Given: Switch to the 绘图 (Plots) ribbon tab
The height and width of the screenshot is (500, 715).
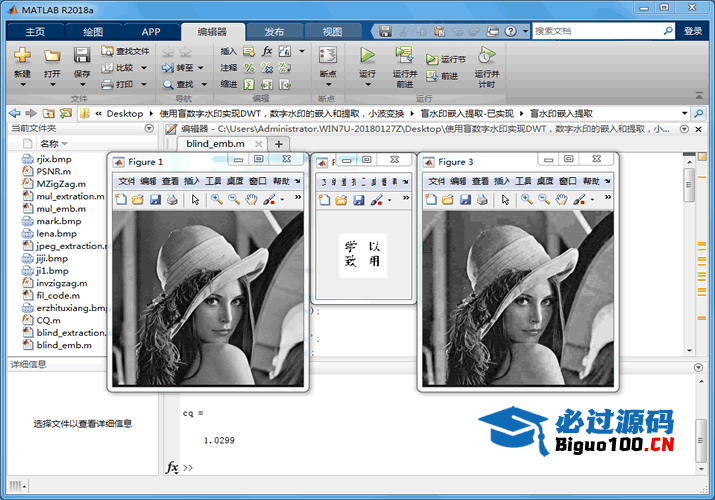Looking at the screenshot, I should click(93, 31).
